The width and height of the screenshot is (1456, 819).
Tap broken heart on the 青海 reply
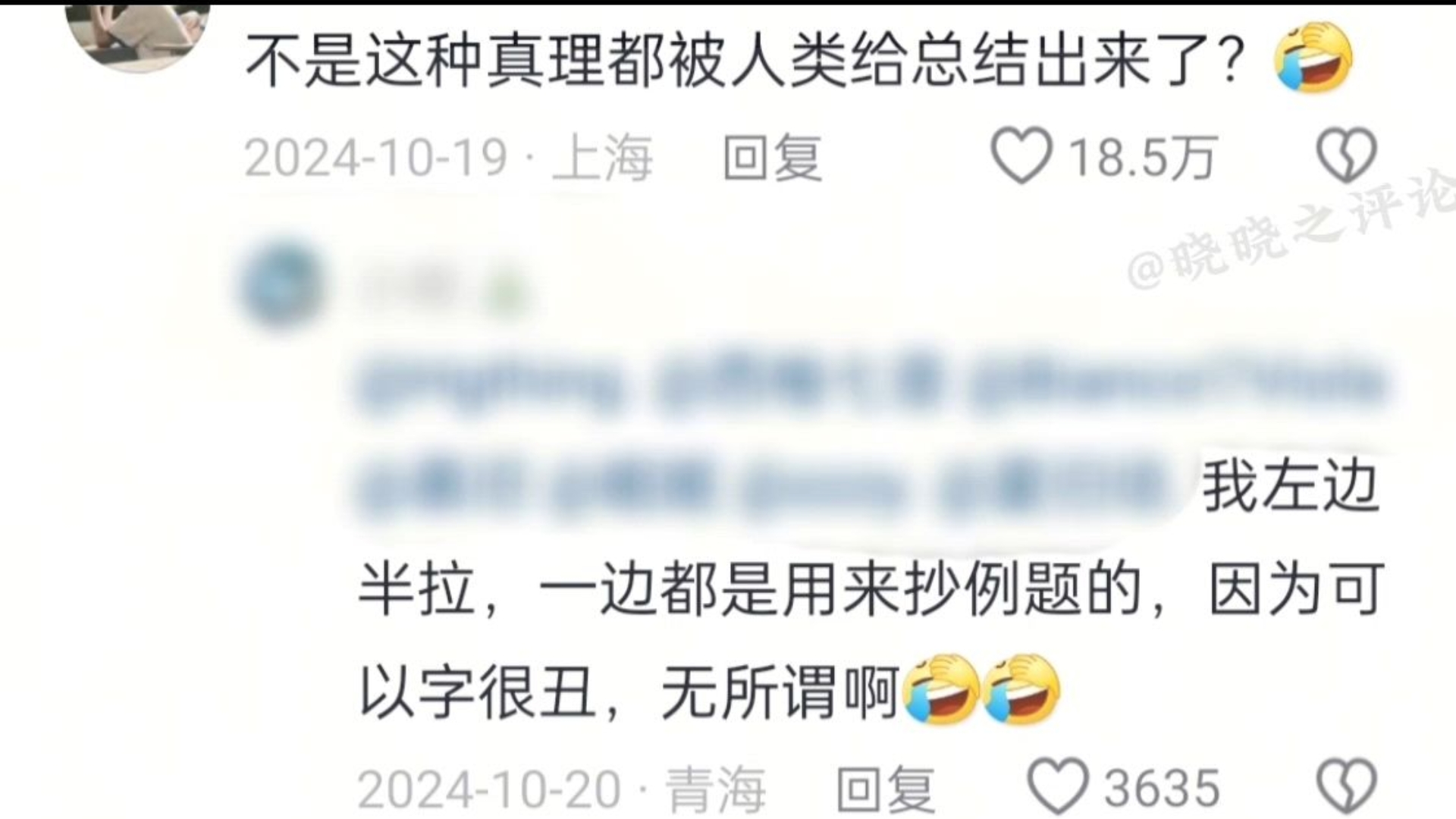(1347, 787)
